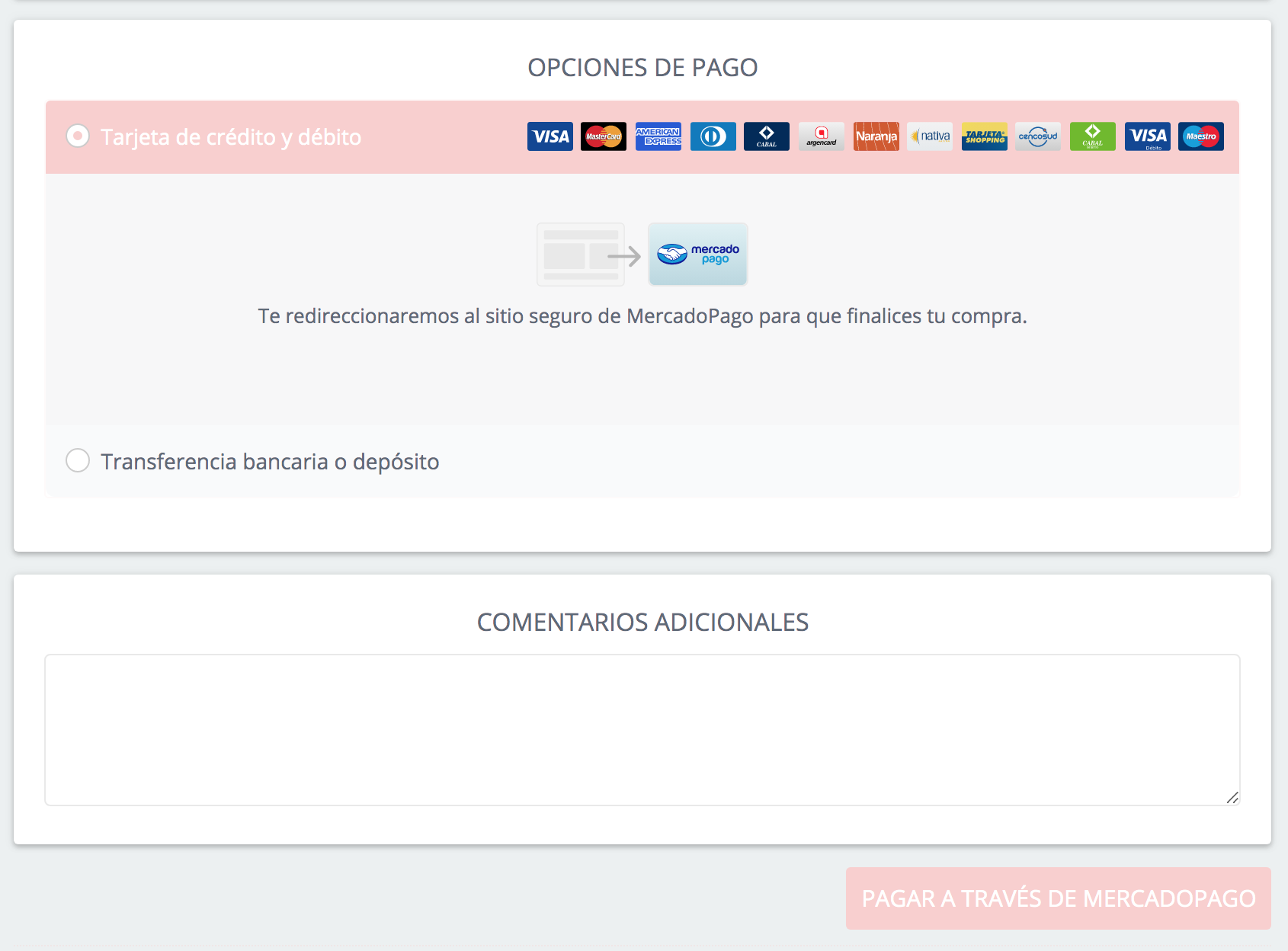Click the MercadoPago handshake logo
1288x951 pixels.
[698, 255]
